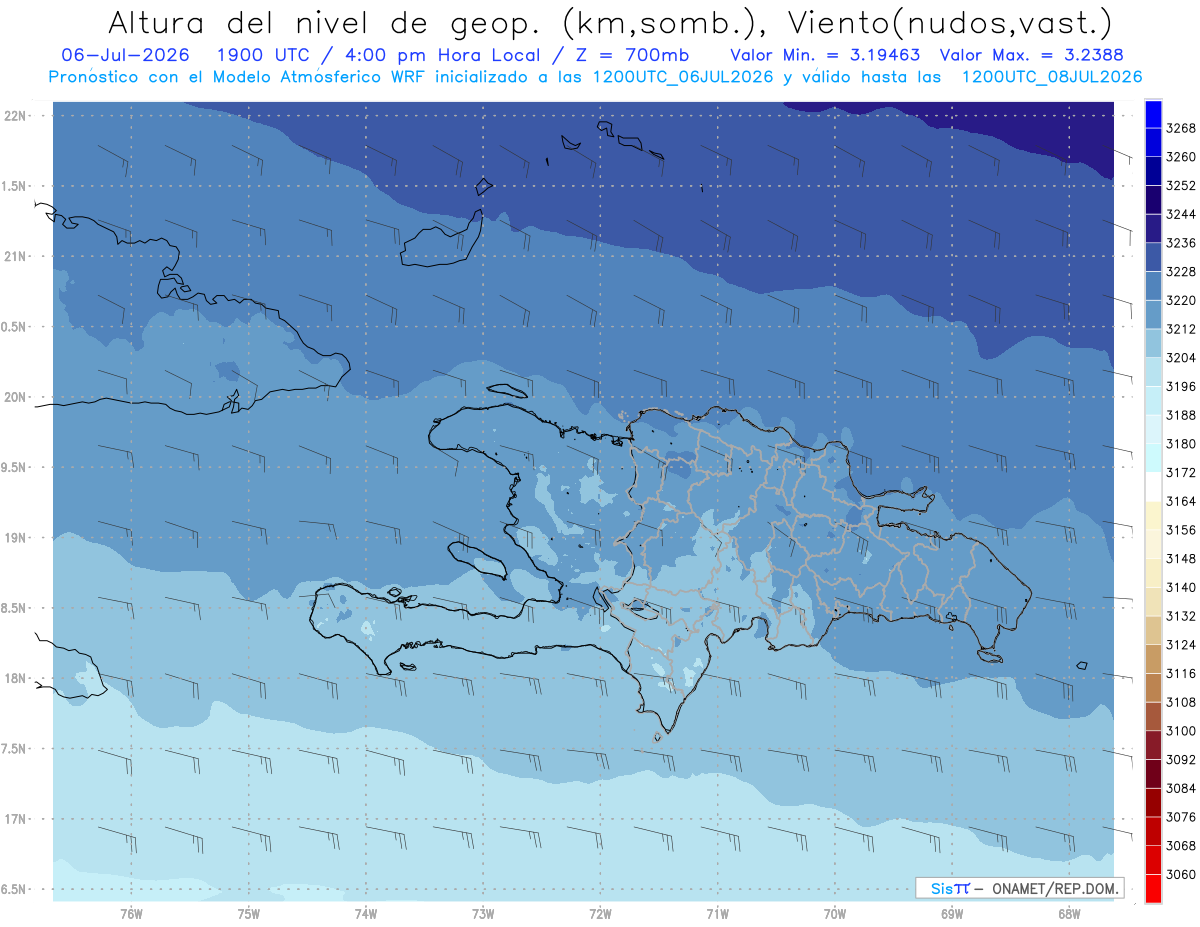Select the 'Valor Min. = 3.19463' text
Image resolution: width=1200 pixels, height=927 pixels.
pos(825,55)
